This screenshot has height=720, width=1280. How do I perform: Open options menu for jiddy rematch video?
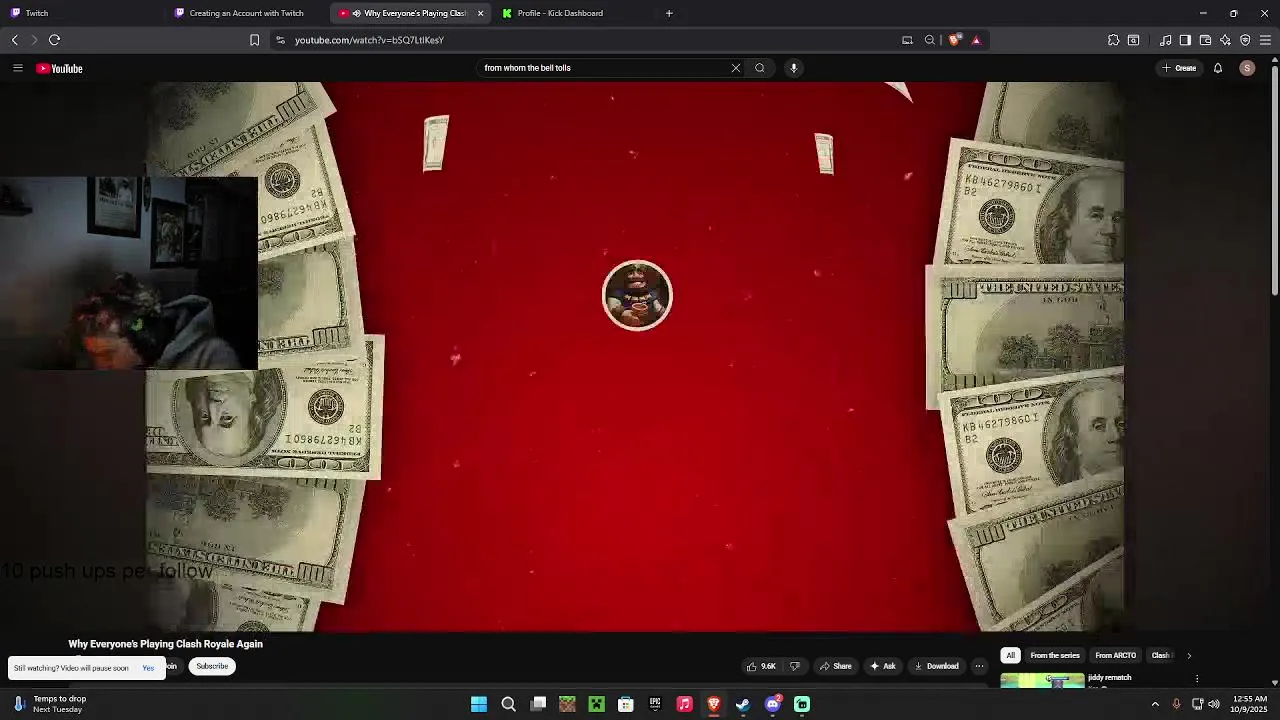[1197, 679]
